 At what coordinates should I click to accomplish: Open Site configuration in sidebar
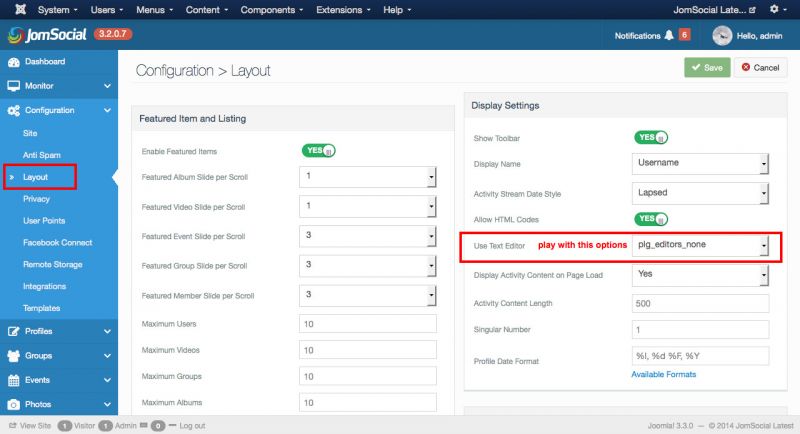30,133
